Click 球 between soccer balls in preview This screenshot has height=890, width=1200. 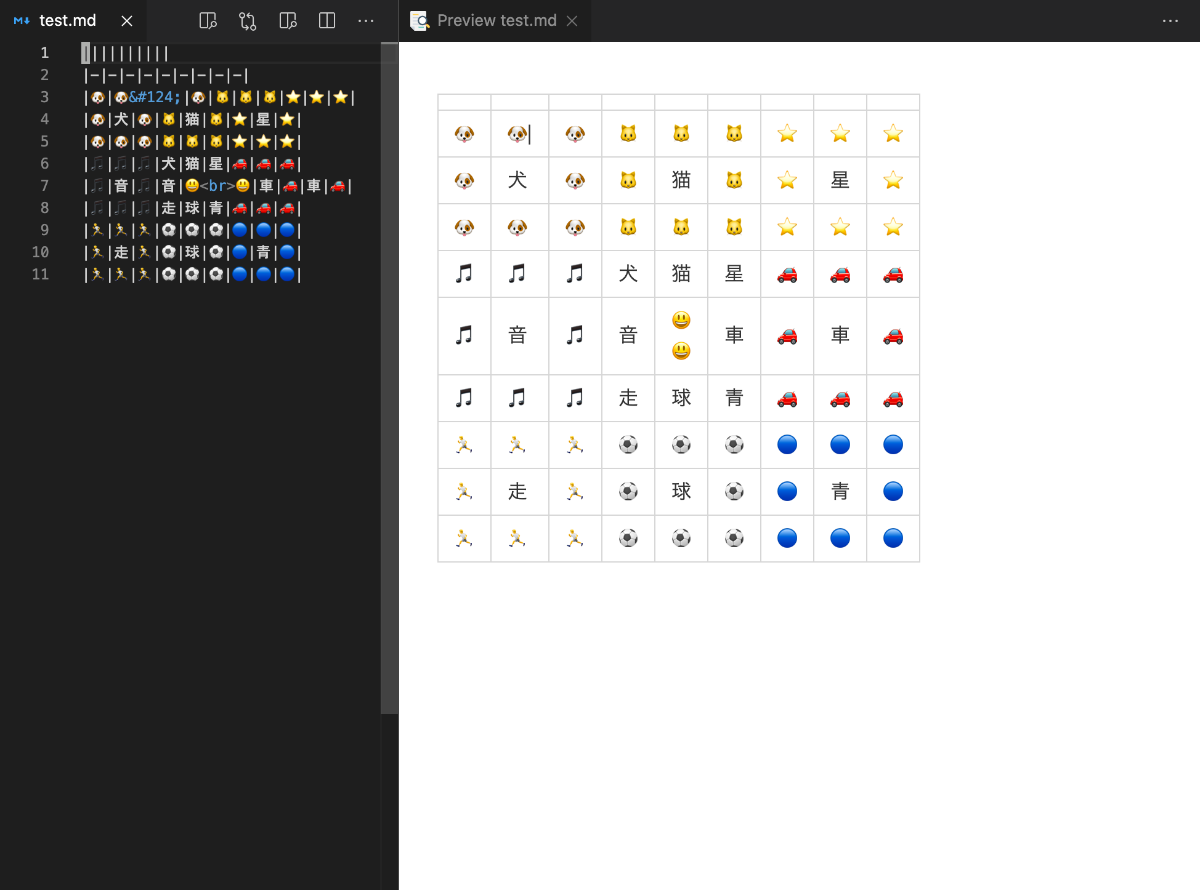pyautogui.click(x=681, y=491)
